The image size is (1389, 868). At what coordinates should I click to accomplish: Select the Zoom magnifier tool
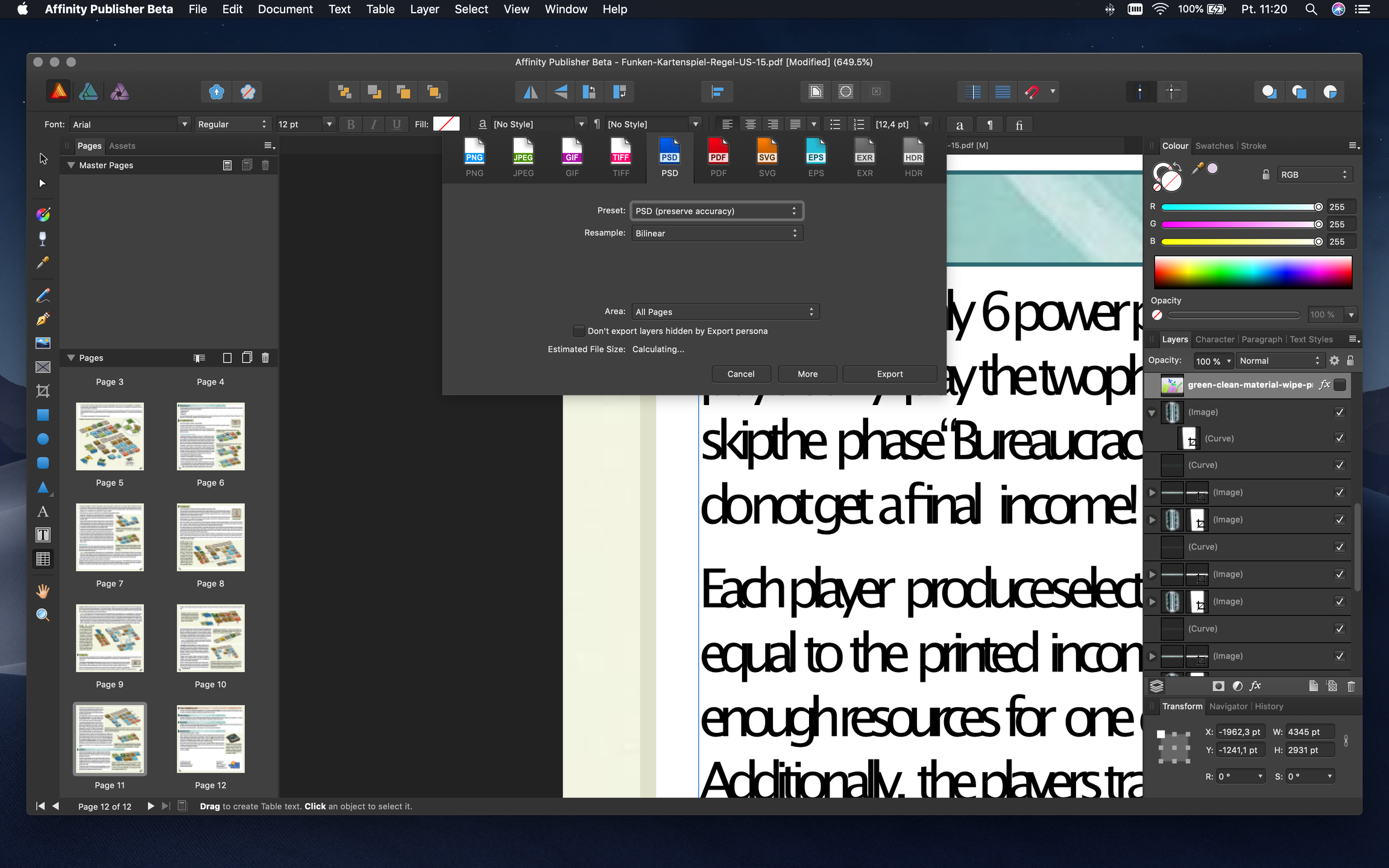43,615
